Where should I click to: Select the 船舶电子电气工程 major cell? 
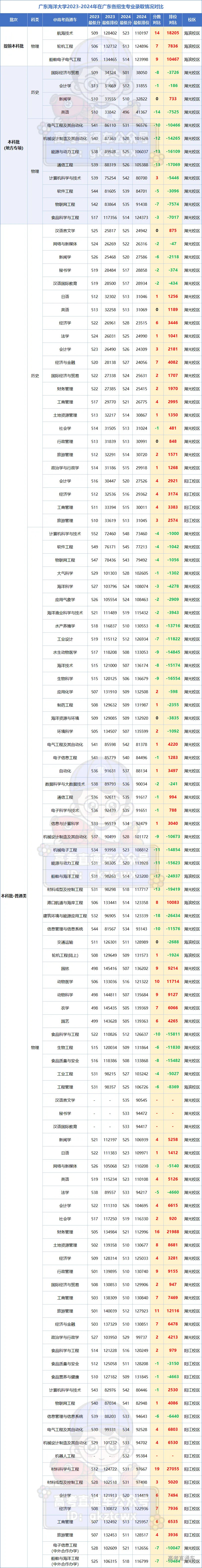(x=65, y=59)
